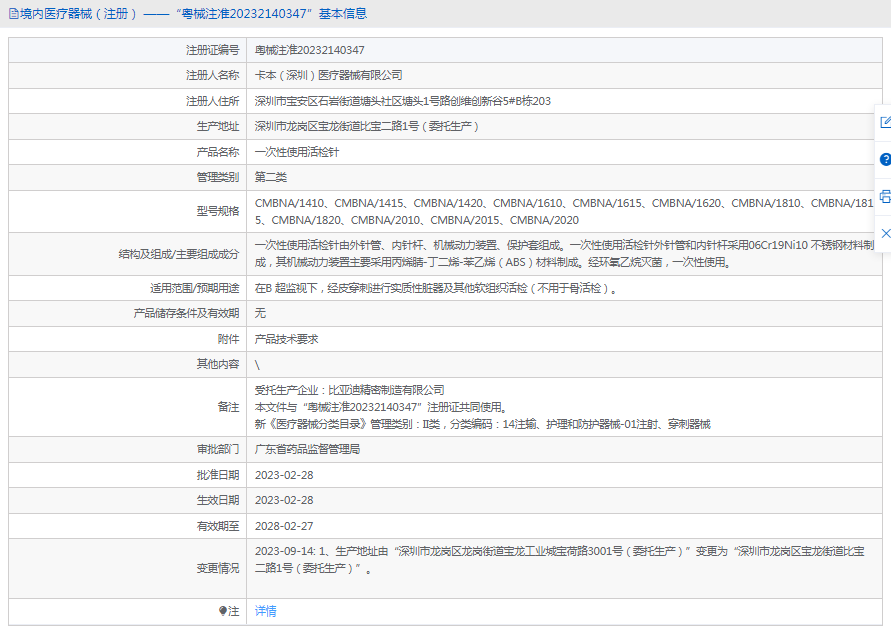Click structure description starting 一次性使用活检针由外针管
Image resolution: width=891 pixels, height=631 pixels.
[564, 254]
